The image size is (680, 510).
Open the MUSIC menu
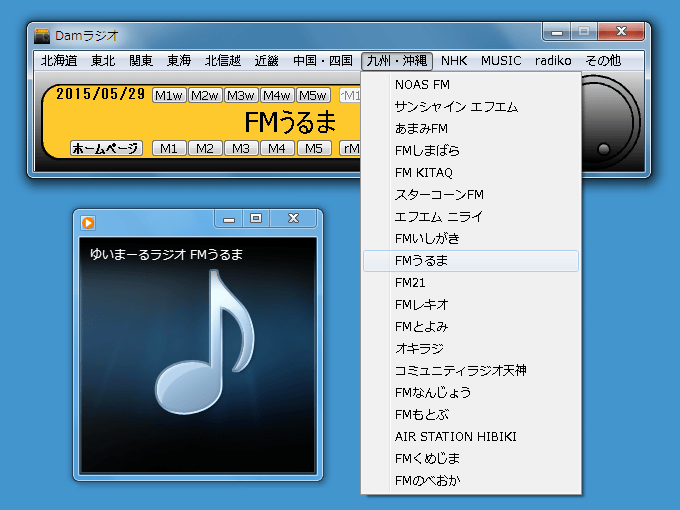(501, 61)
